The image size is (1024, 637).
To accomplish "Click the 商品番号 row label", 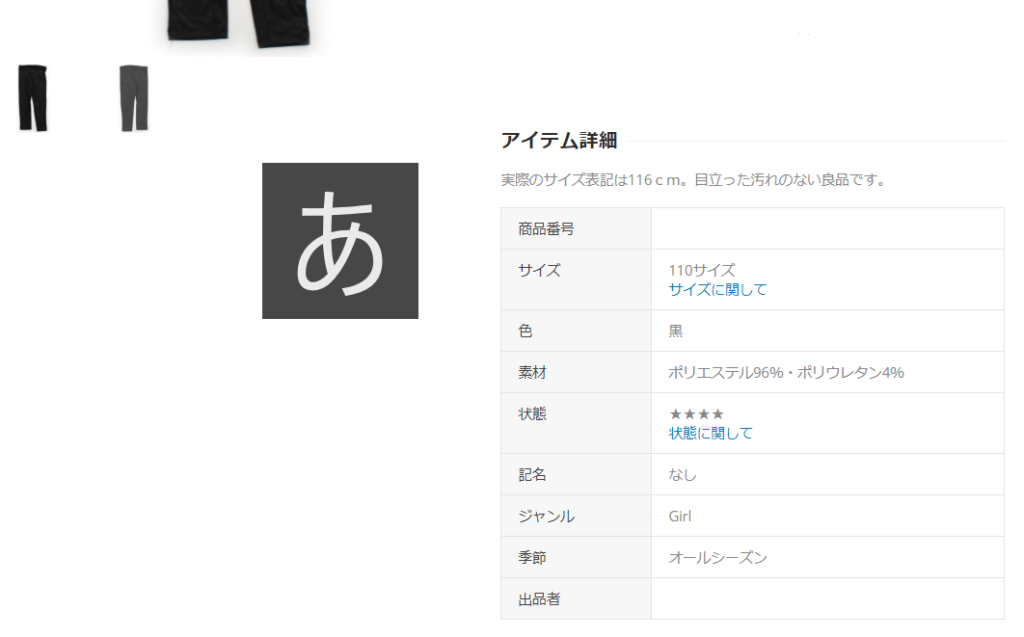I will [546, 229].
